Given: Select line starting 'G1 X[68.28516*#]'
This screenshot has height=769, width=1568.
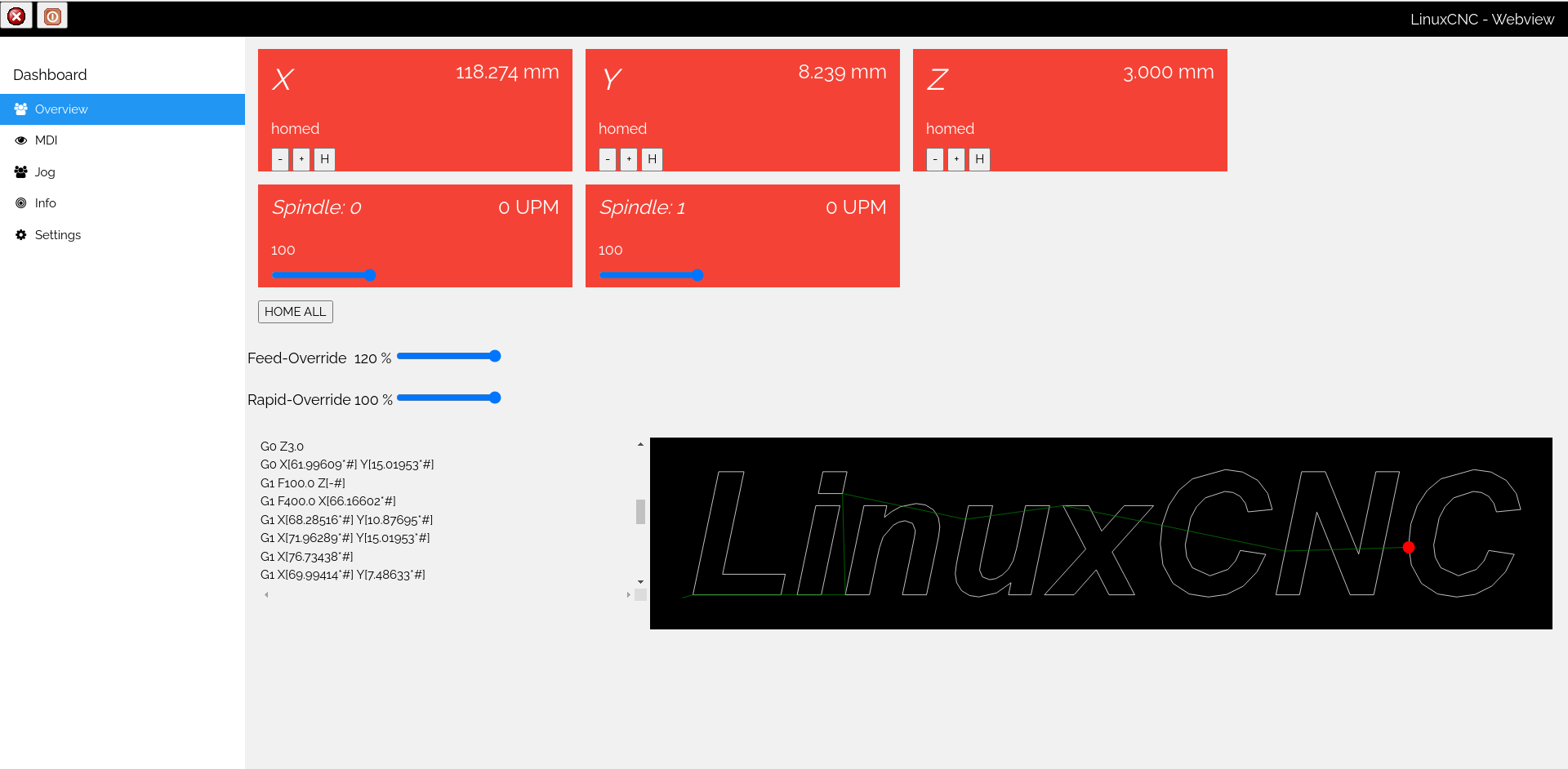Looking at the screenshot, I should [347, 520].
